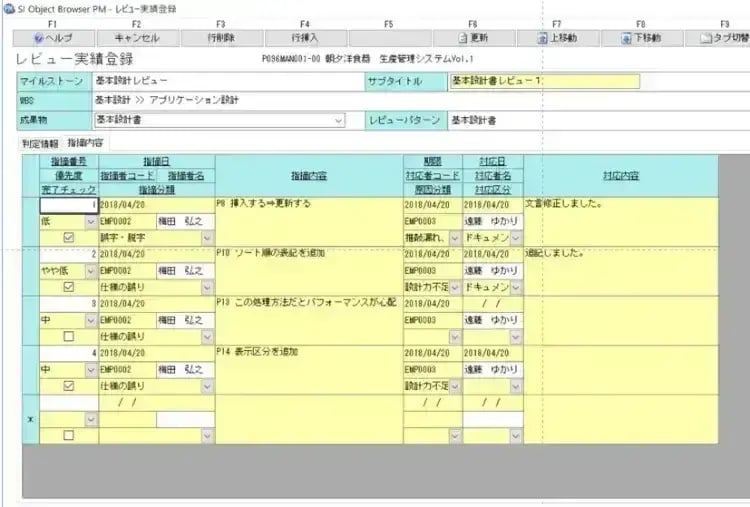Expand the priority dropdown showing やや低

pos(91,271)
